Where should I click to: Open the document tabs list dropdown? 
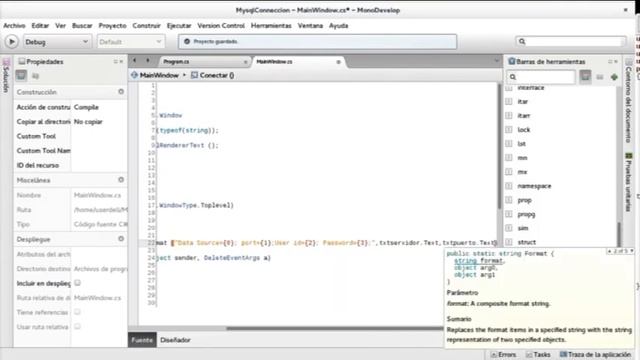point(496,61)
